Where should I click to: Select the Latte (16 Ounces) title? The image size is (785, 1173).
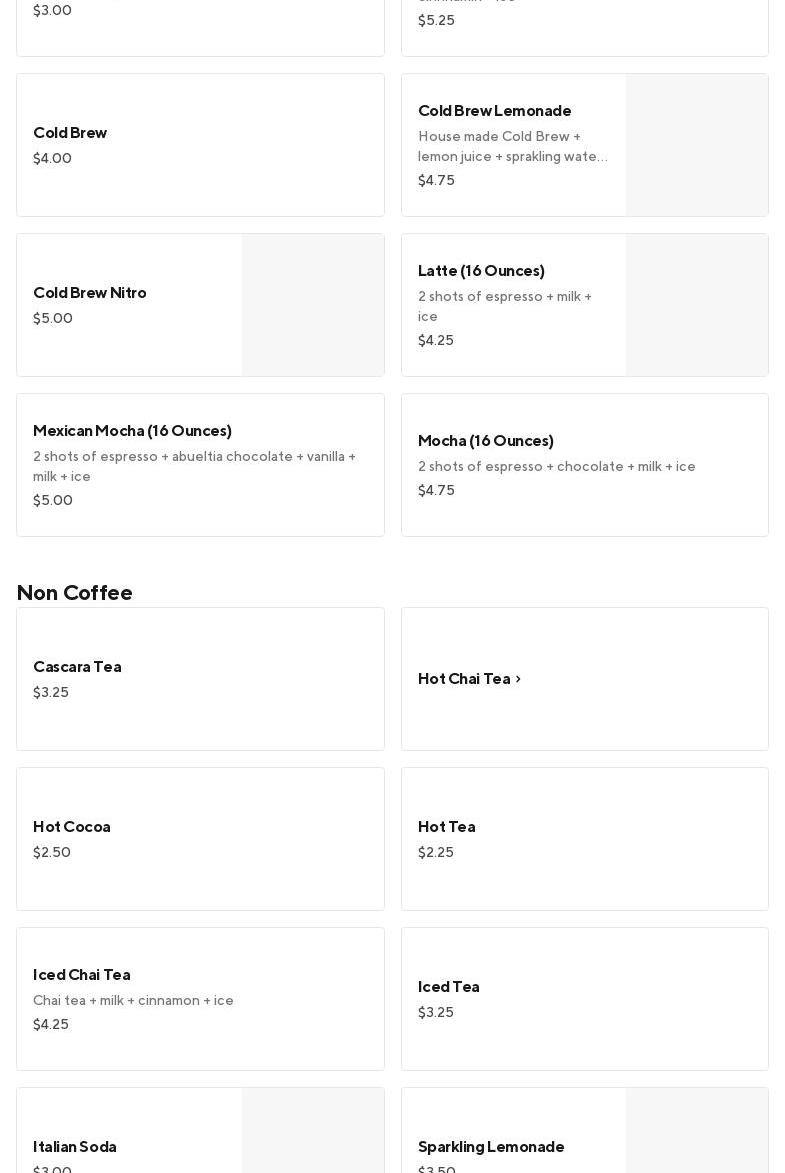pyautogui.click(x=481, y=271)
